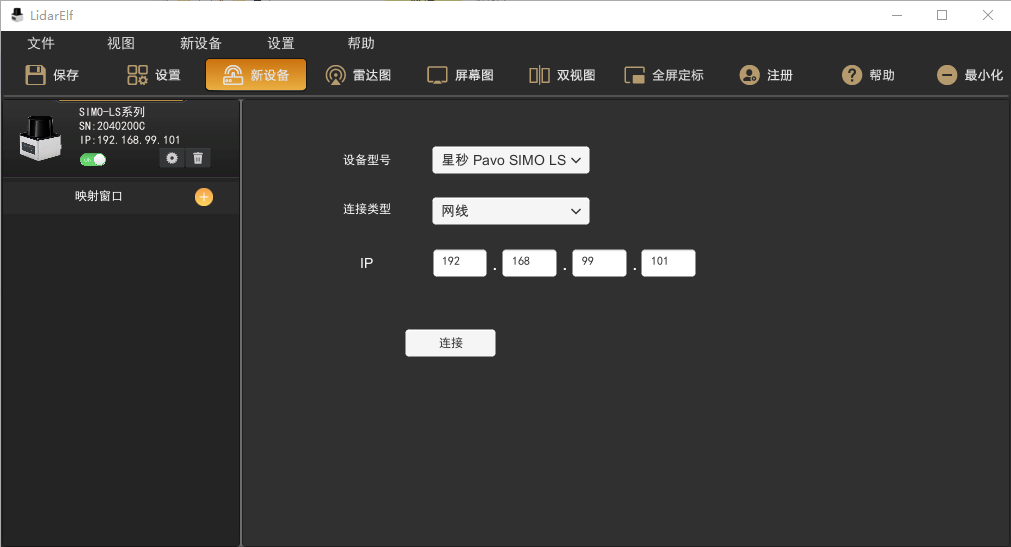Open SIMO-LS device gear settings

coord(172,158)
